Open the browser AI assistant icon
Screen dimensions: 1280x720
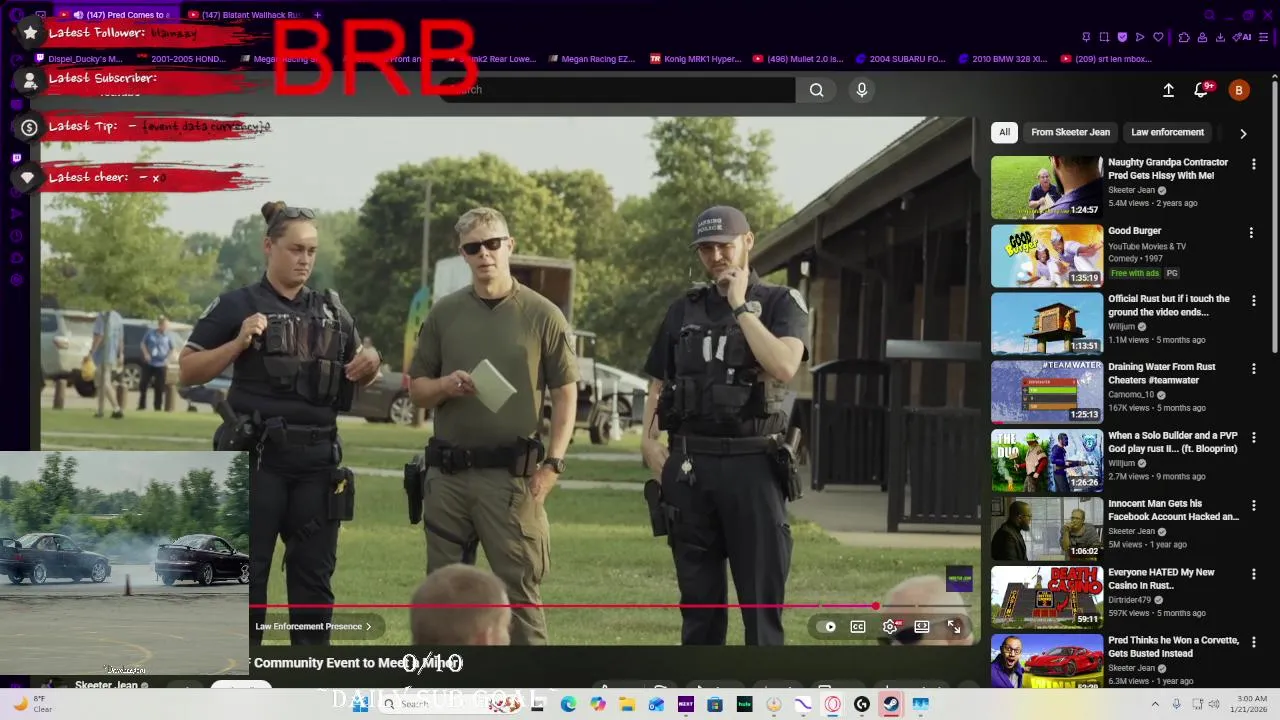[1243, 37]
